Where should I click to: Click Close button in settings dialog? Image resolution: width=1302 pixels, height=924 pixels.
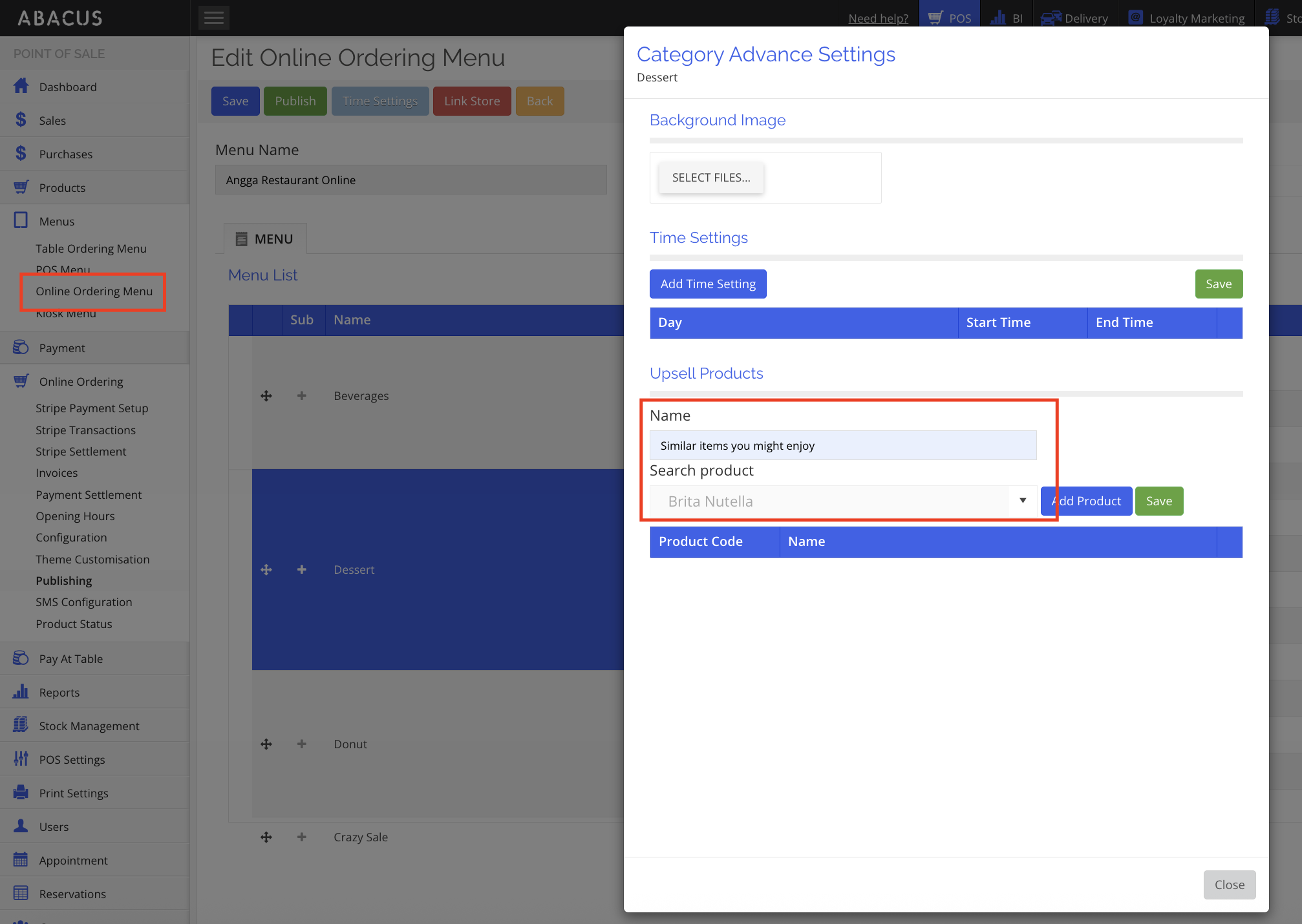1229,885
